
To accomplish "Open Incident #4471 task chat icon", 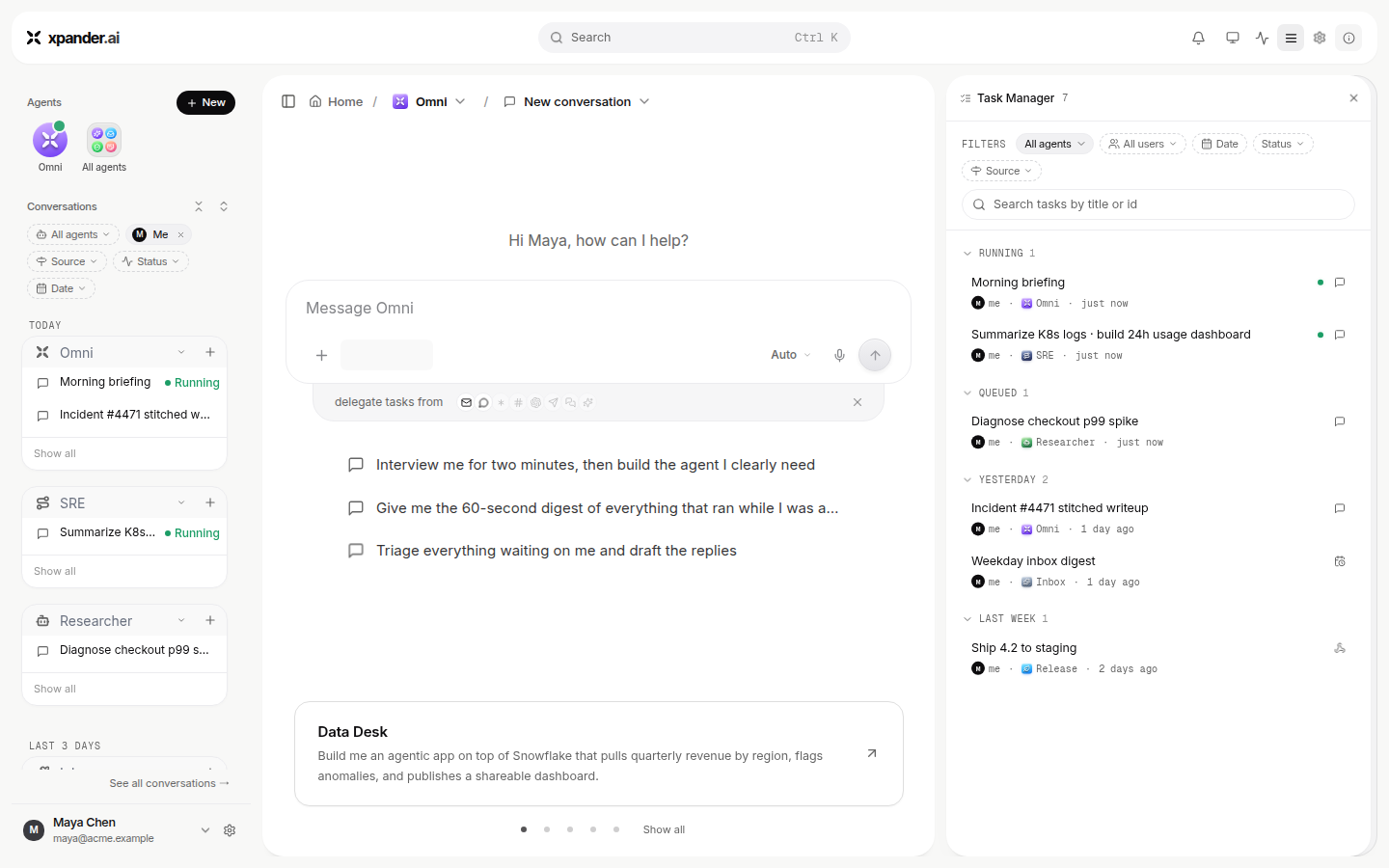I will point(1340,508).
